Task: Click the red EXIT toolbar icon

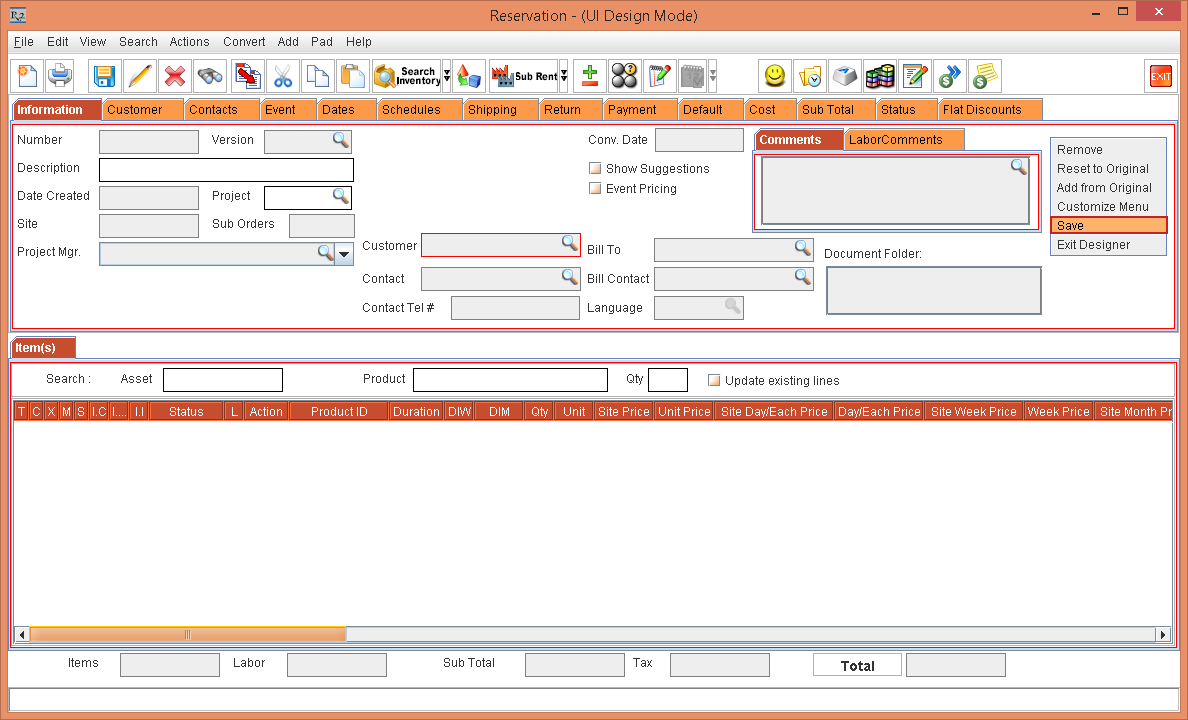Action: (x=1160, y=76)
